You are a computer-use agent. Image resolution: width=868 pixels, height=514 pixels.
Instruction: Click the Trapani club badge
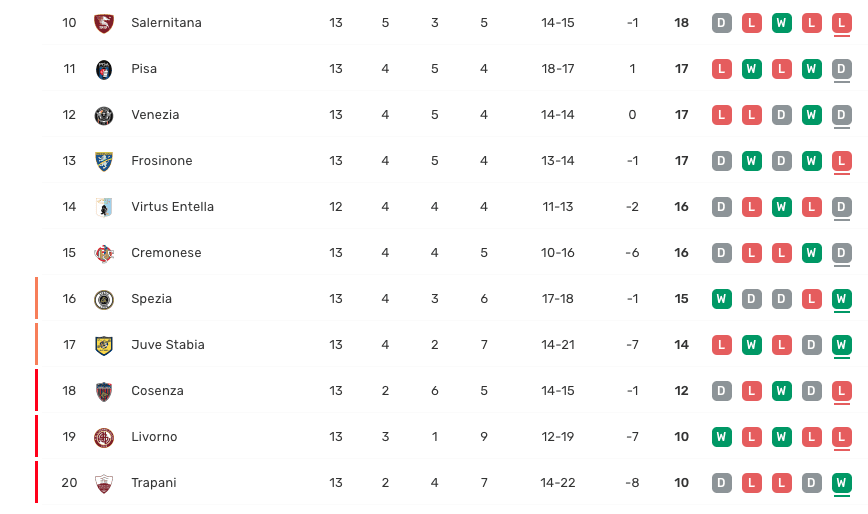click(104, 483)
